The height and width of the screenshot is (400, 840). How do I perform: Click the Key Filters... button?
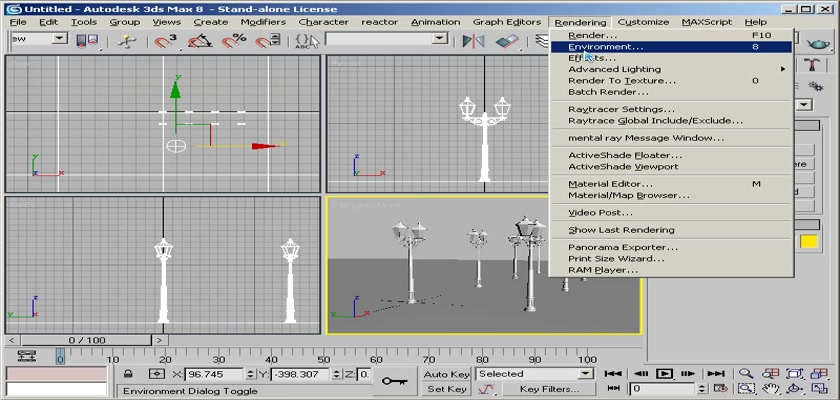click(x=549, y=389)
